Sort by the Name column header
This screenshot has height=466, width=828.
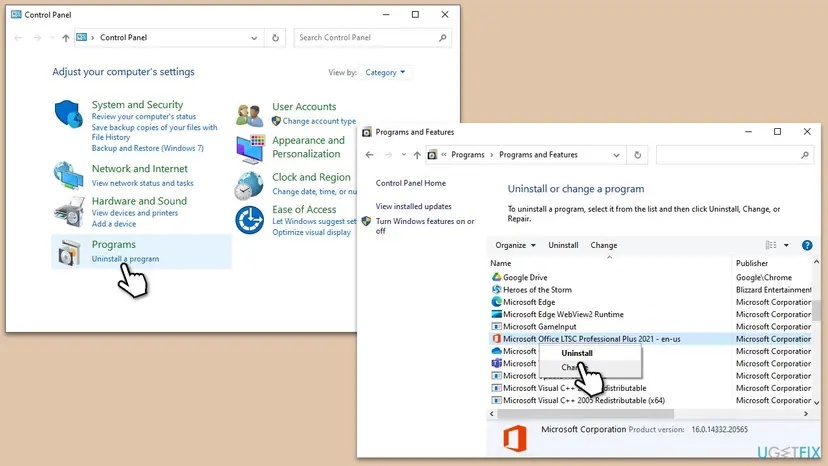coord(609,263)
